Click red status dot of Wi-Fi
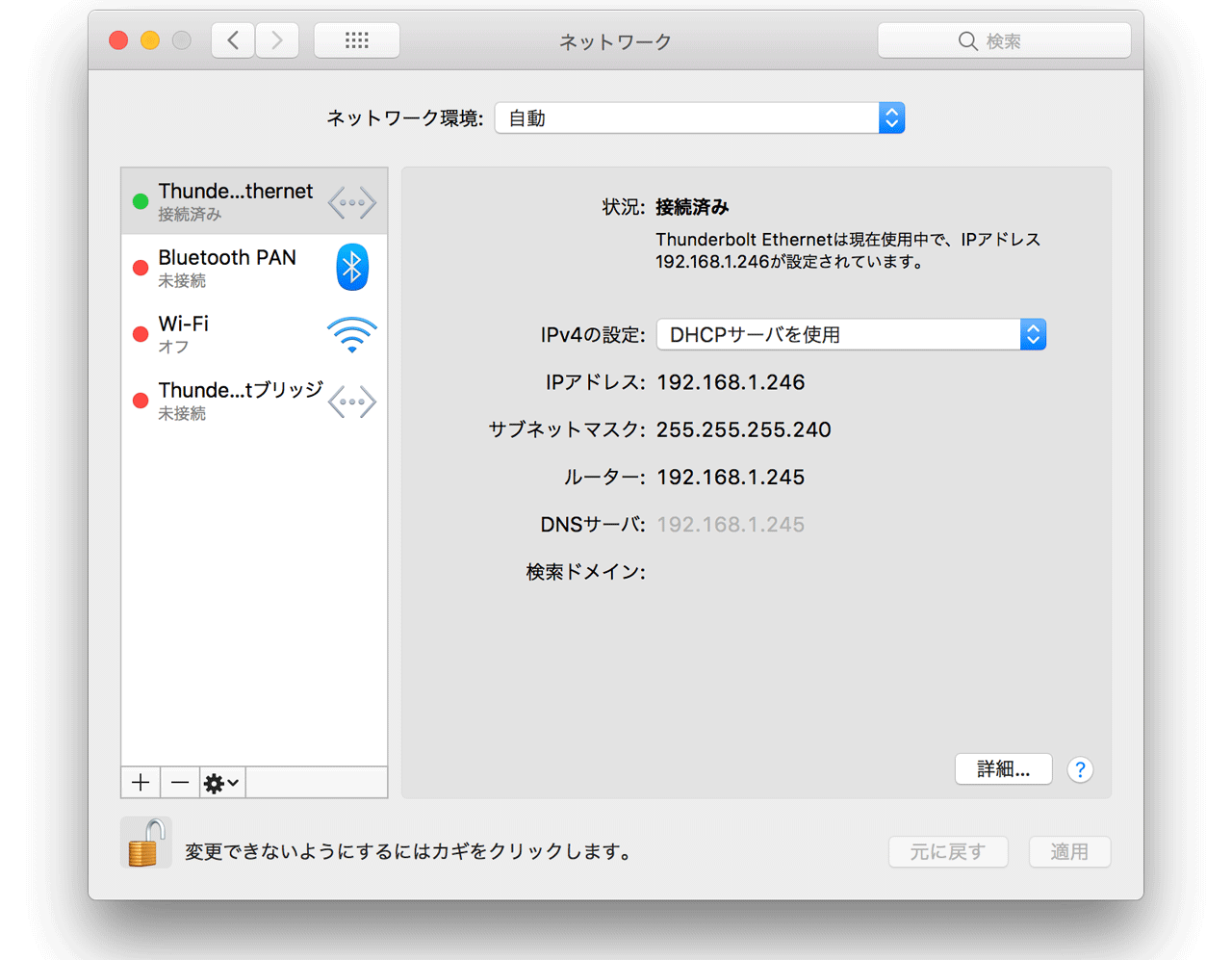Viewport: 1232px width, 960px height. coord(141,334)
